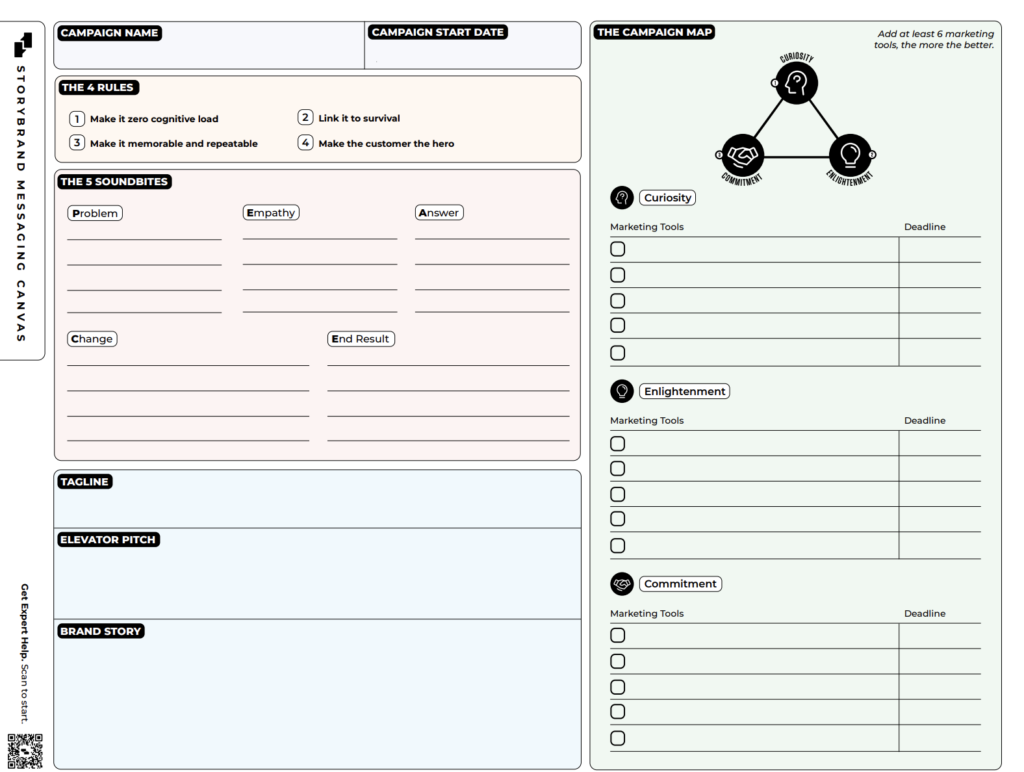The height and width of the screenshot is (772, 1024).
Task: Tick the second Commitment marketing tool checkbox
Action: (x=617, y=661)
